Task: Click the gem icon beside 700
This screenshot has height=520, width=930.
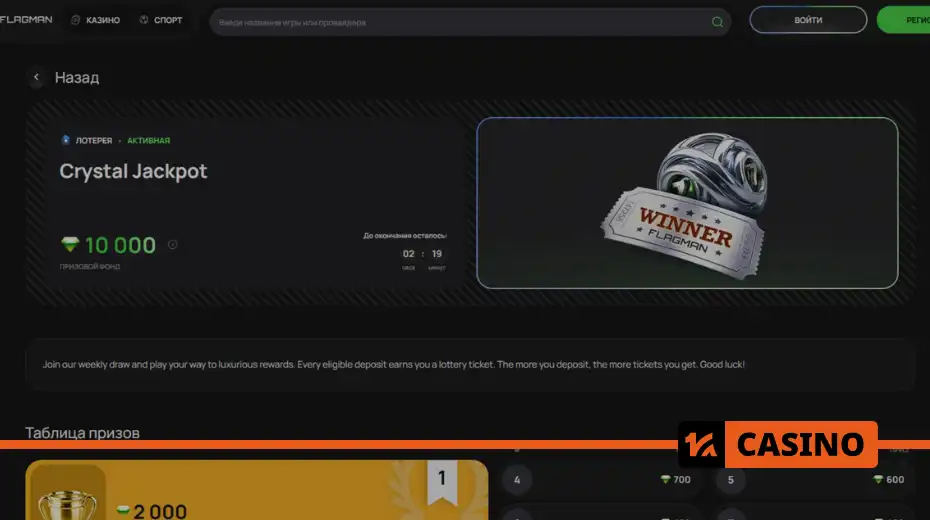Action: tap(665, 479)
